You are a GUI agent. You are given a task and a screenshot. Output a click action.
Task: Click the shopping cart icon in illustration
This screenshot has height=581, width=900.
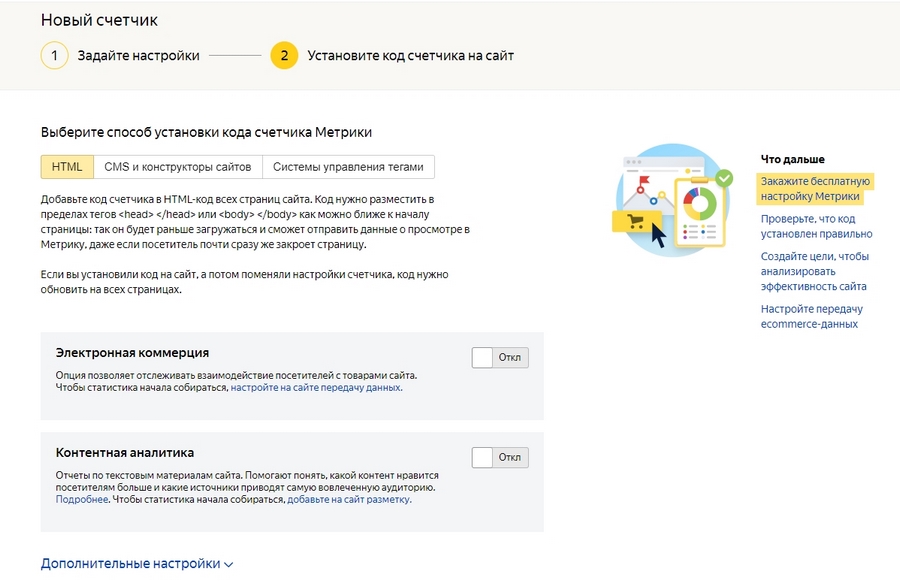pyautogui.click(x=636, y=221)
